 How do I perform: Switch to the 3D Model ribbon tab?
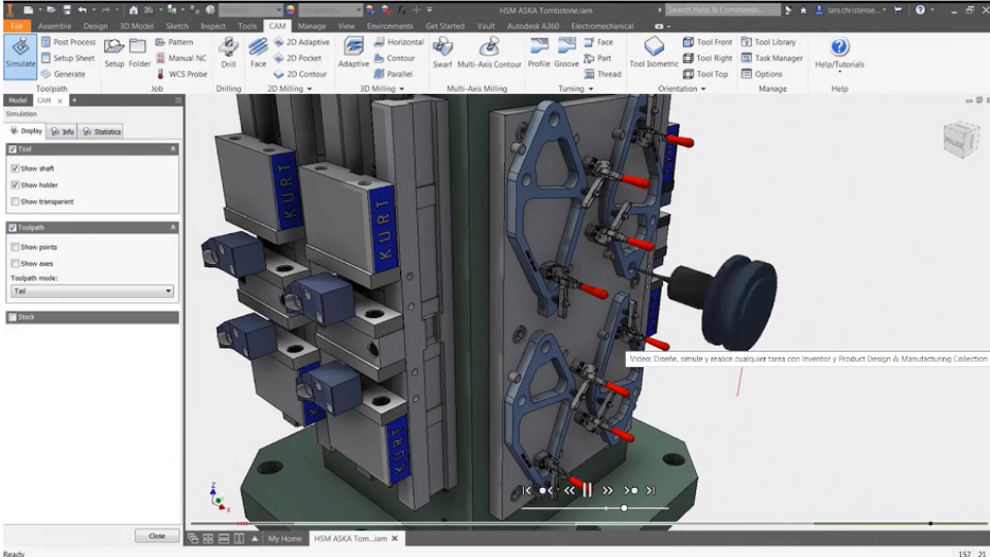click(x=136, y=26)
